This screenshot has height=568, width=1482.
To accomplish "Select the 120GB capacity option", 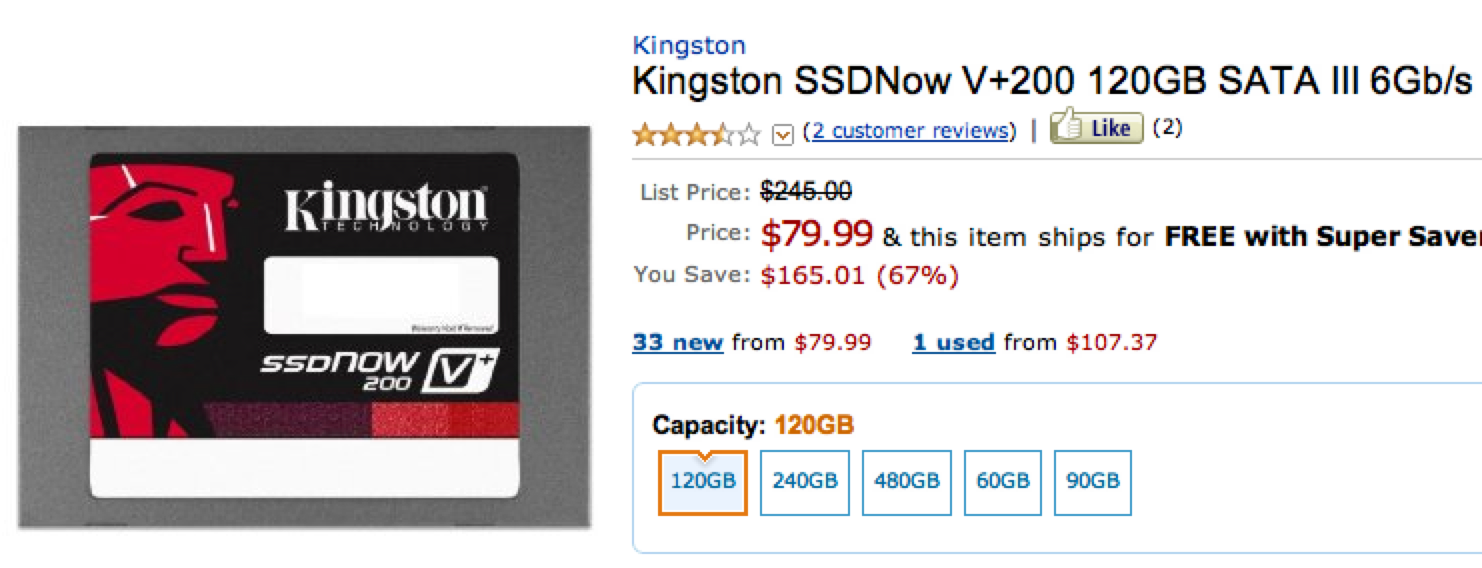I will [x=702, y=482].
